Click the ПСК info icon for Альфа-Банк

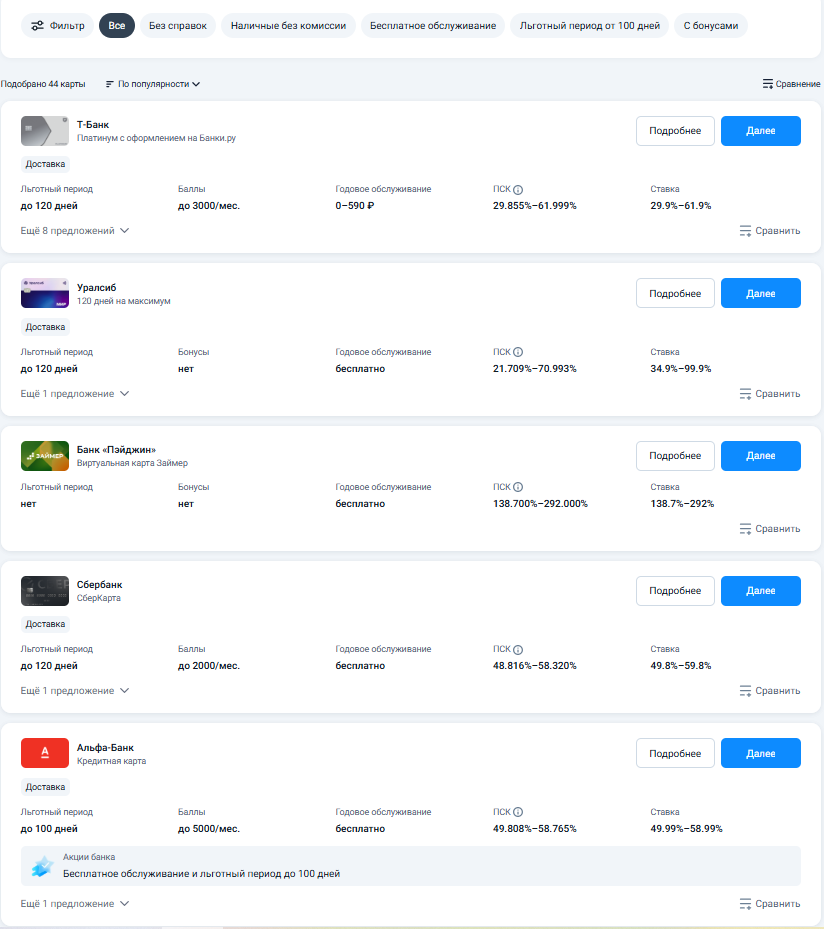pos(518,812)
